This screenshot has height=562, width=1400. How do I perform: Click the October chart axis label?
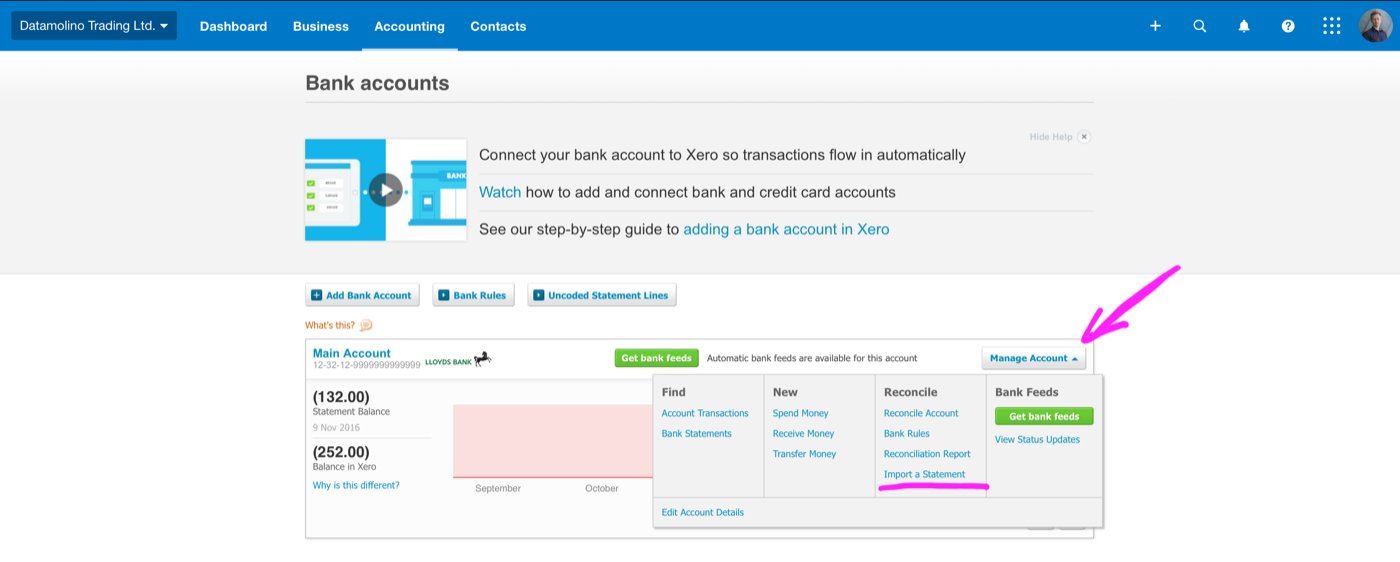(x=602, y=488)
